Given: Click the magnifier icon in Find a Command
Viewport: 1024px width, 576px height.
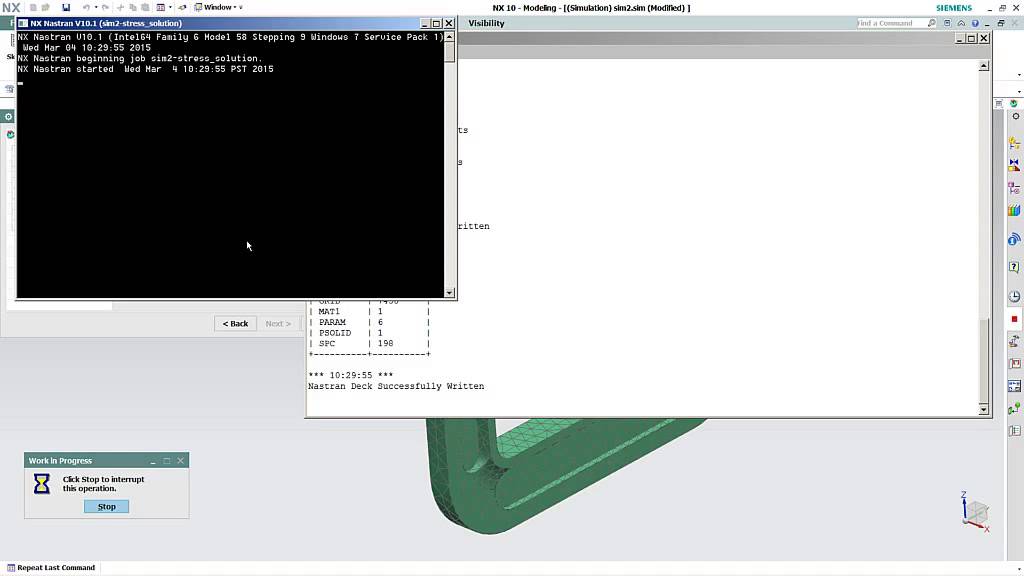Looking at the screenshot, I should pyautogui.click(x=932, y=23).
